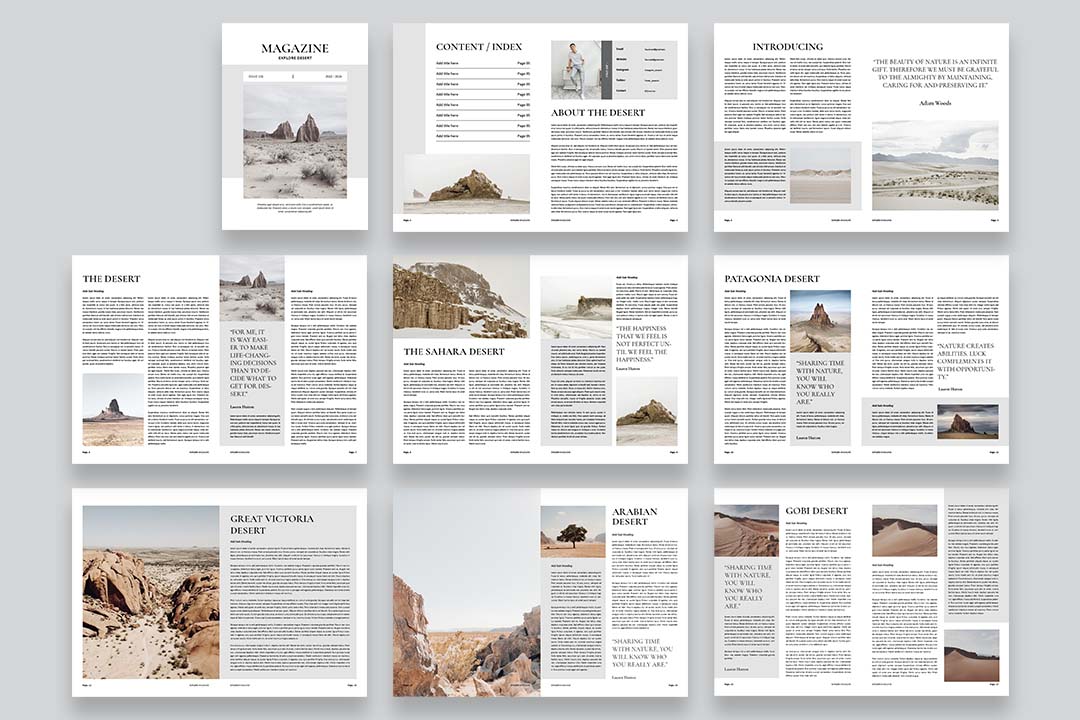Click the CONTENT / INDEX heading
Screen dimensions: 1080x720
pyautogui.click(x=479, y=47)
